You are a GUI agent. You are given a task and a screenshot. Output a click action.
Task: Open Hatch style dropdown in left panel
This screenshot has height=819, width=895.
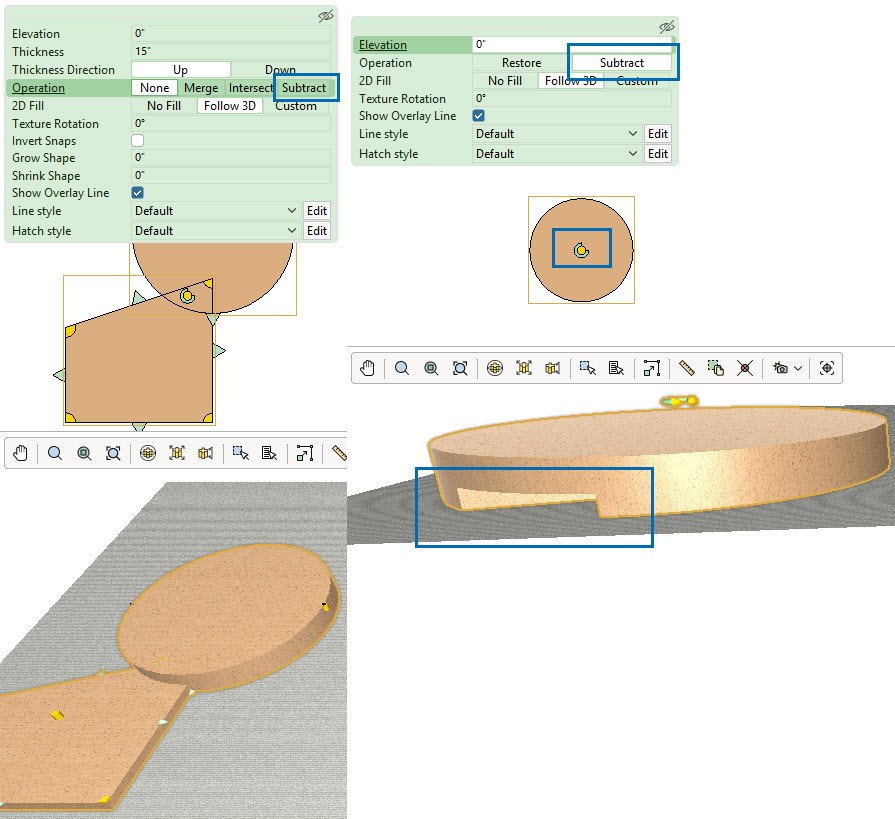pos(216,231)
